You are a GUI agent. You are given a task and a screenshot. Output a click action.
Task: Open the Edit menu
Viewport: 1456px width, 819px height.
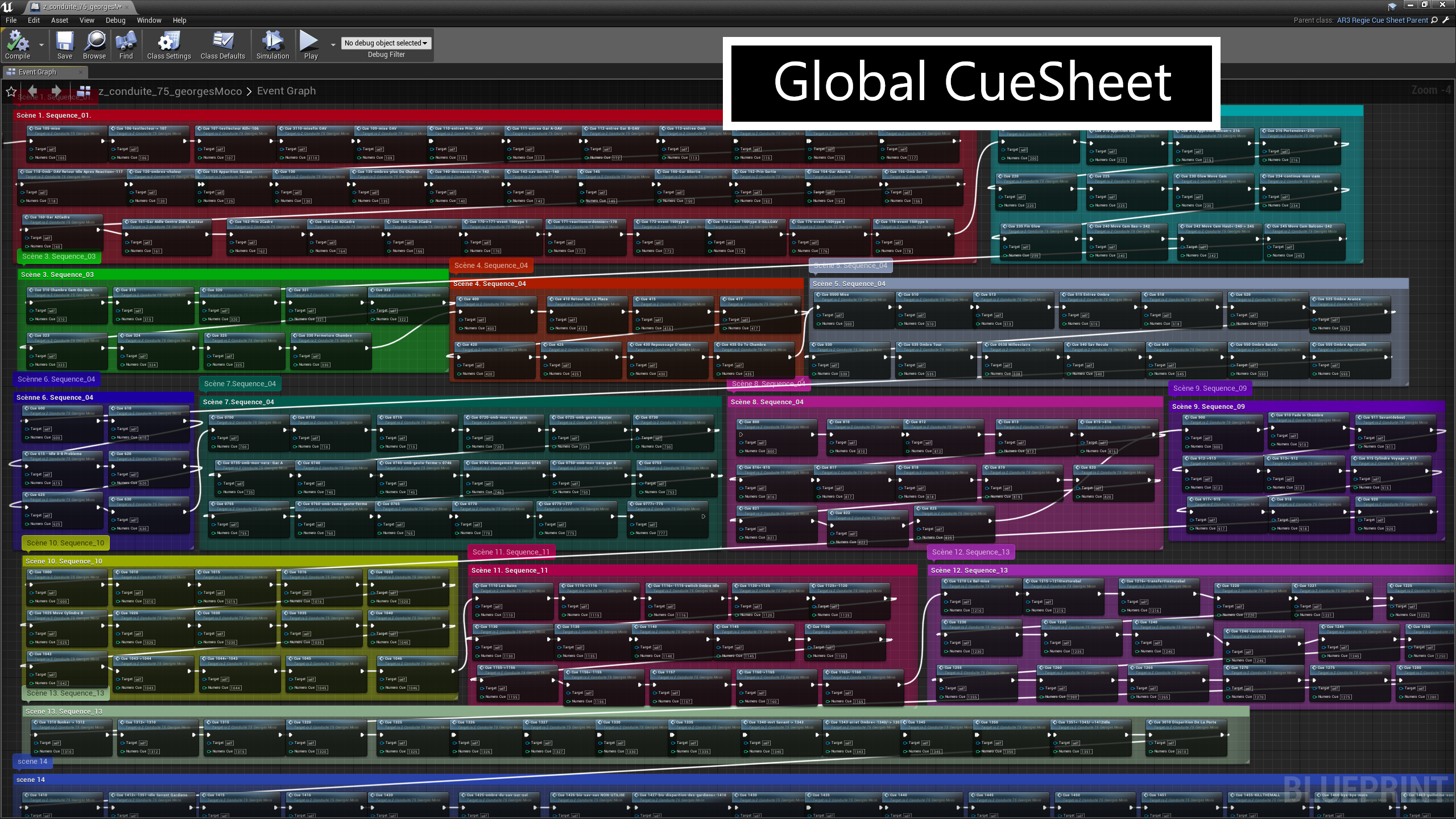34,20
